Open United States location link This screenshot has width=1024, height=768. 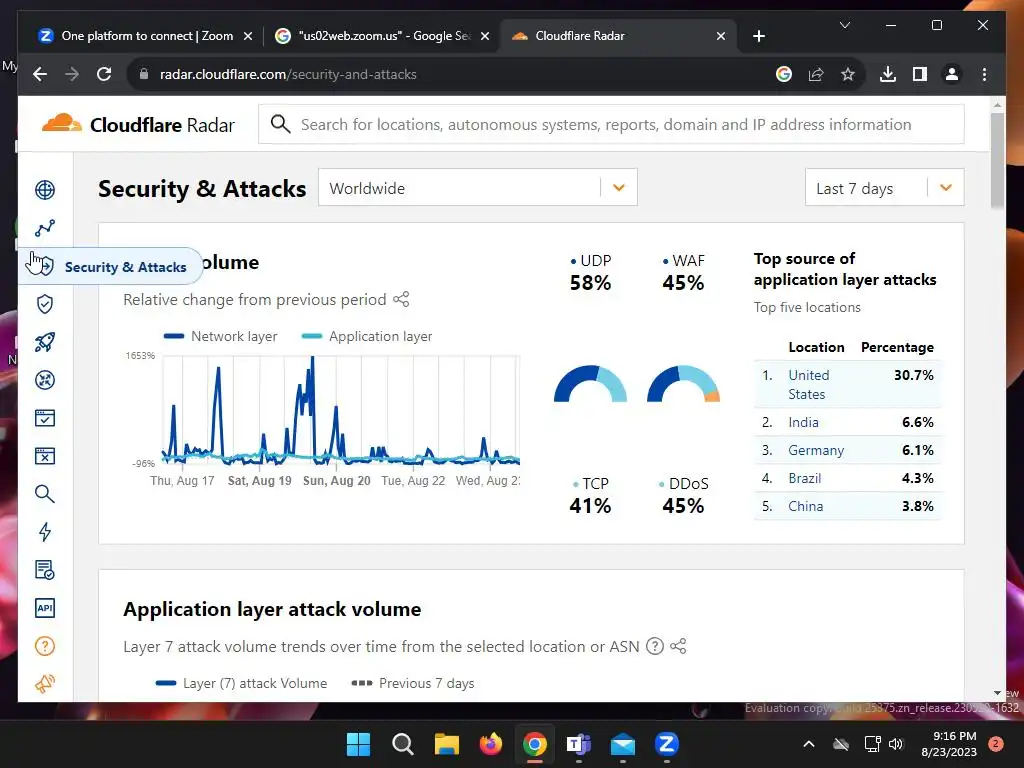click(808, 384)
